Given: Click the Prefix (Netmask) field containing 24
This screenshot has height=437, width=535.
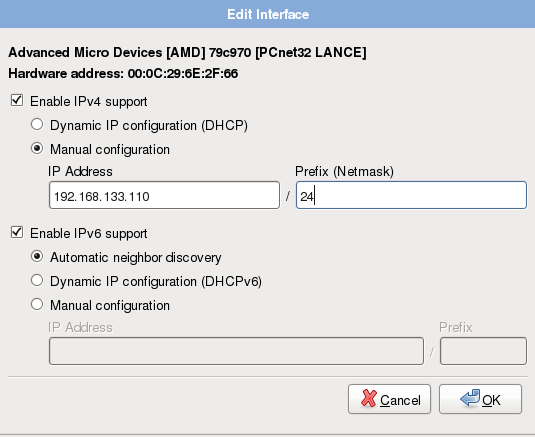Looking at the screenshot, I should pyautogui.click(x=411, y=195).
